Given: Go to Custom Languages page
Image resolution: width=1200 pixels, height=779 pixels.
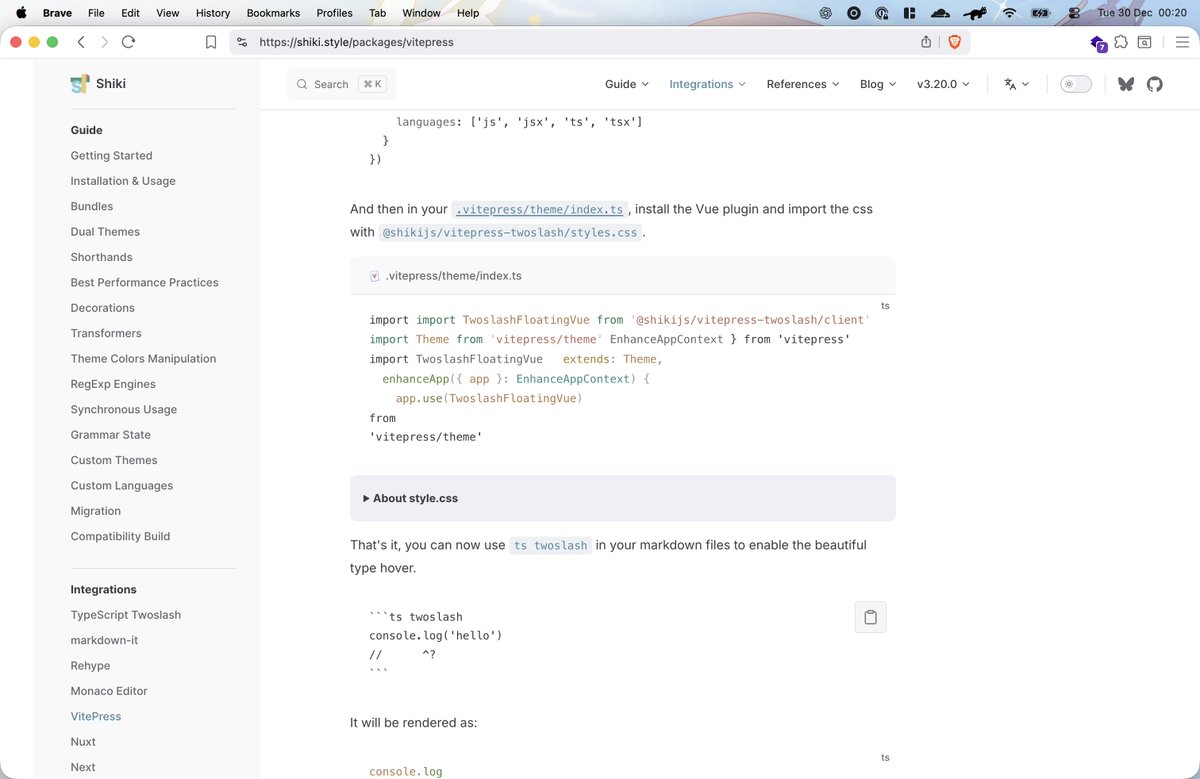Looking at the screenshot, I should [122, 486].
